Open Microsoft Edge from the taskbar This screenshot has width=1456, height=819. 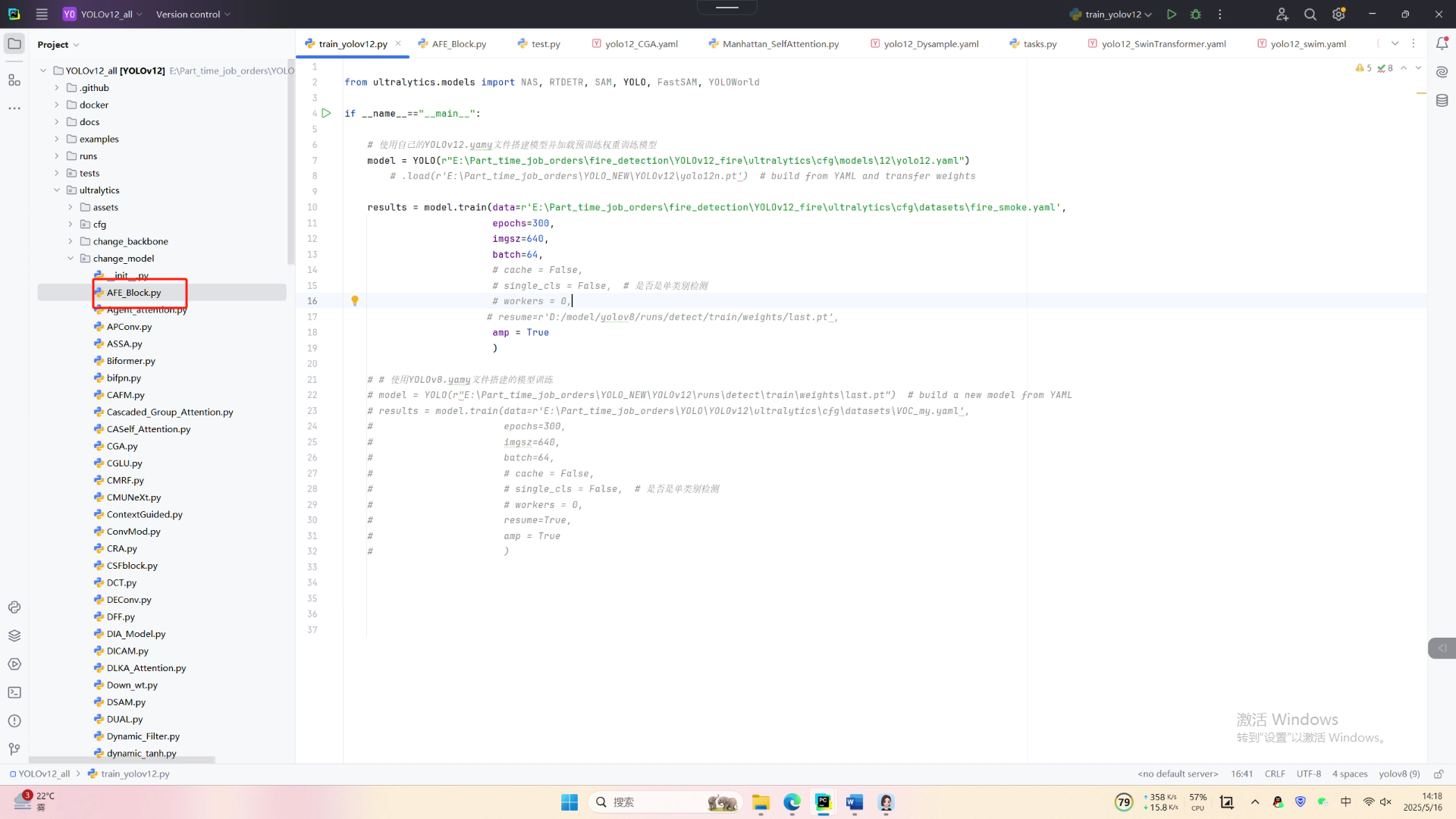pyautogui.click(x=792, y=802)
